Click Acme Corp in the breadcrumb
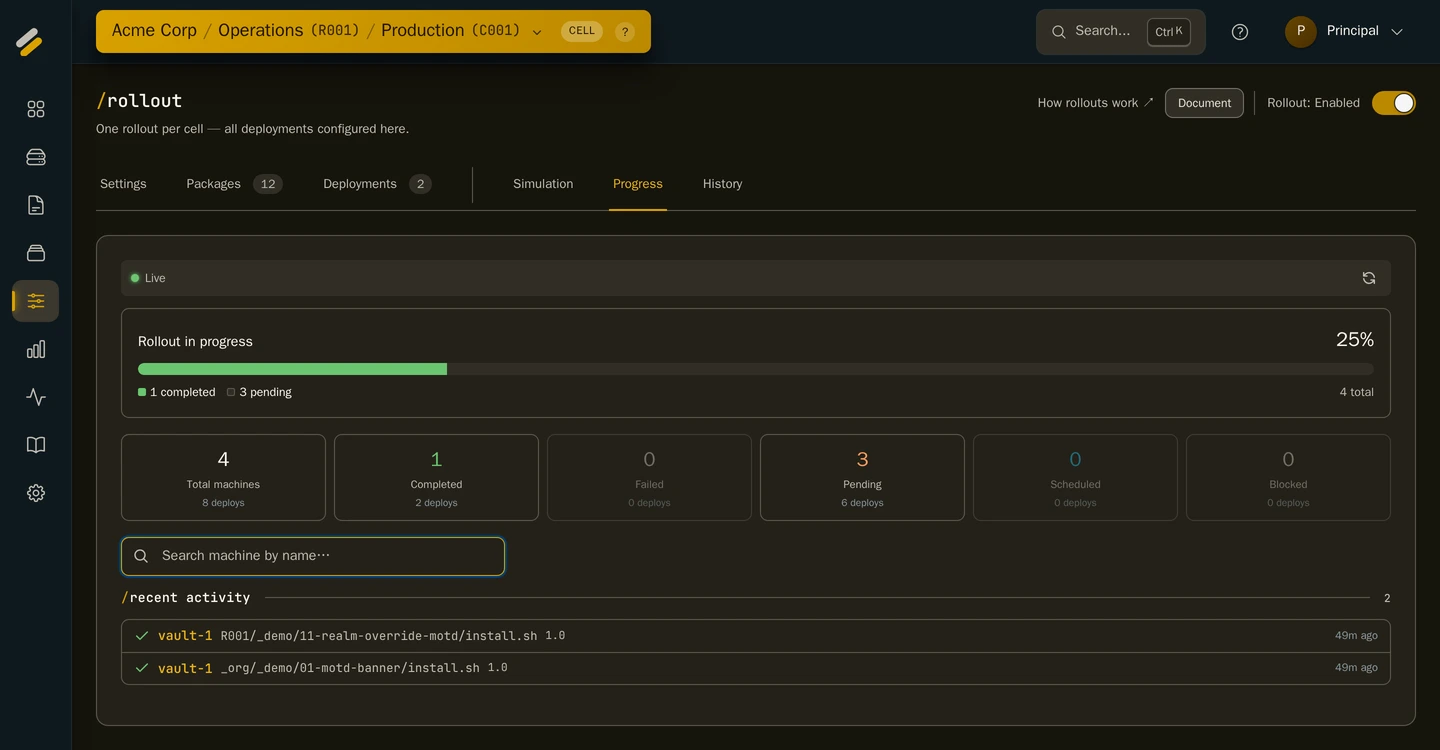This screenshot has height=750, width=1440. tap(154, 30)
